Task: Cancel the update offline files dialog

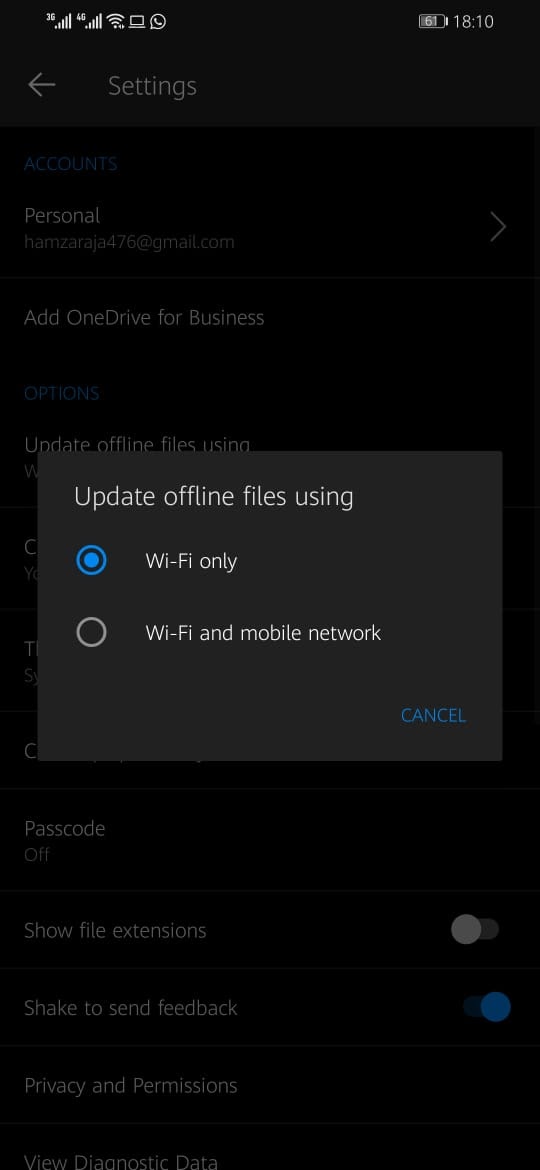Action: tap(433, 715)
